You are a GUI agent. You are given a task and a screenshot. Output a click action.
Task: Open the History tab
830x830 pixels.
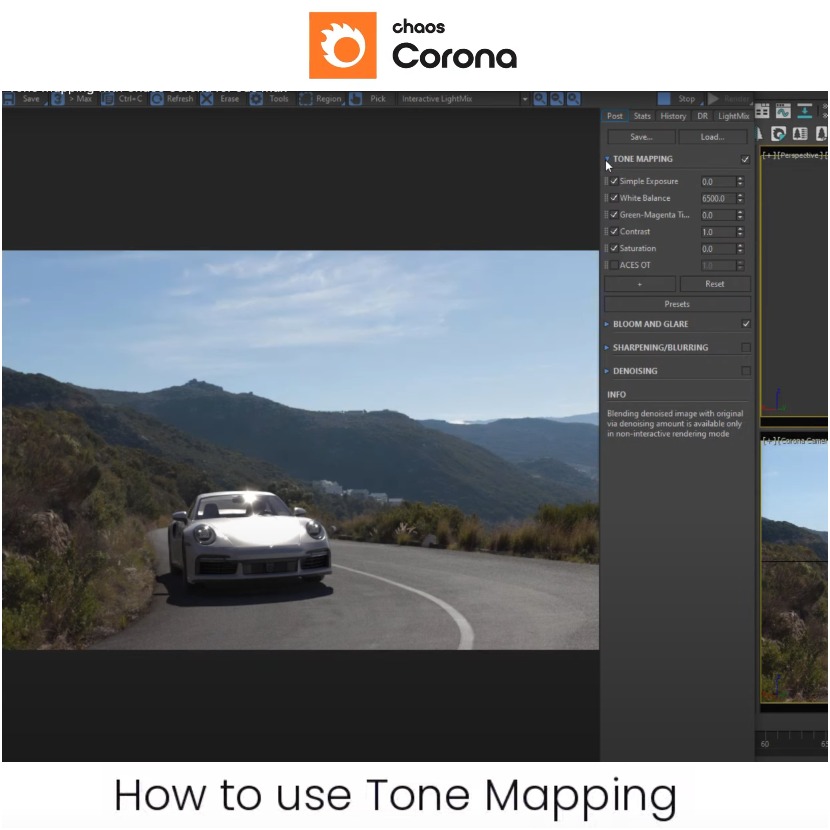point(673,116)
